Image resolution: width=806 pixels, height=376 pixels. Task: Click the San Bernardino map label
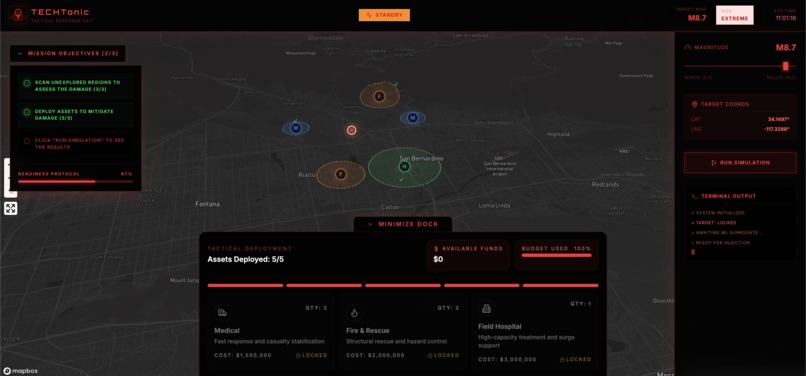421,158
